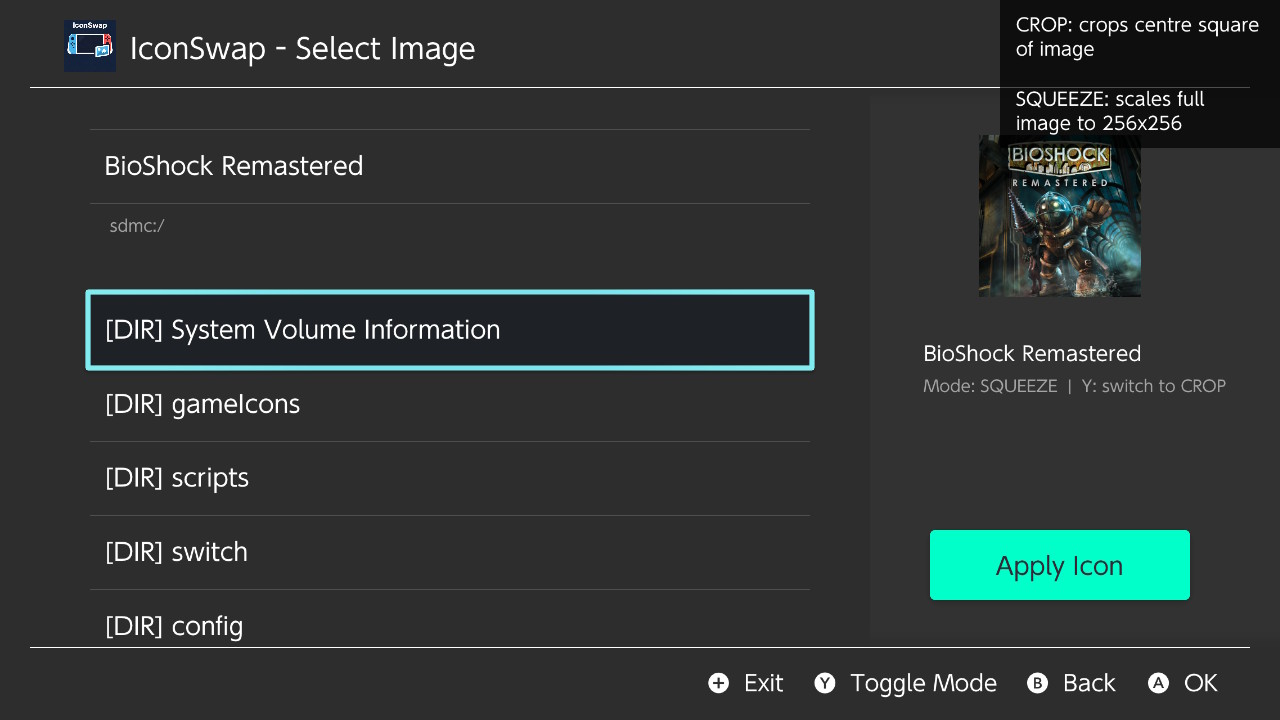Screen dimensions: 1280x720
Task: Click the Toggle Mode label
Action: (x=923, y=683)
